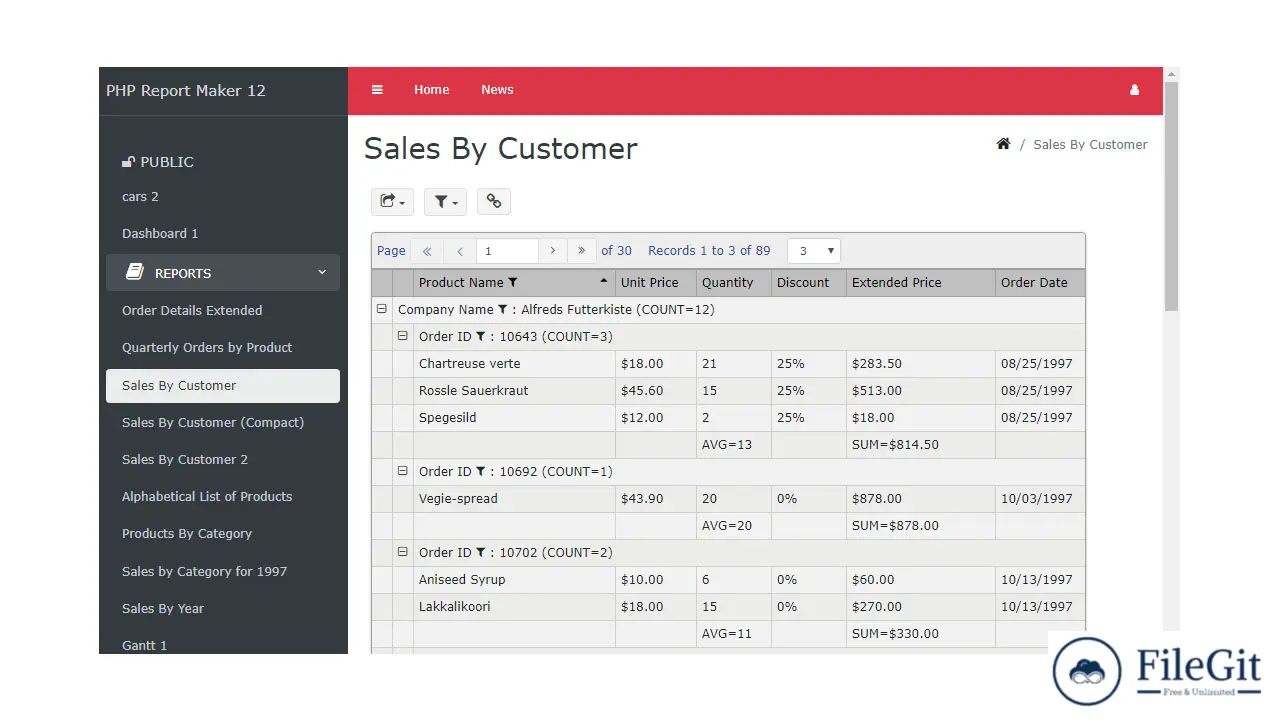Open Sales By Customer 2 report
Viewport: 1280px width, 720px height.
tap(185, 460)
